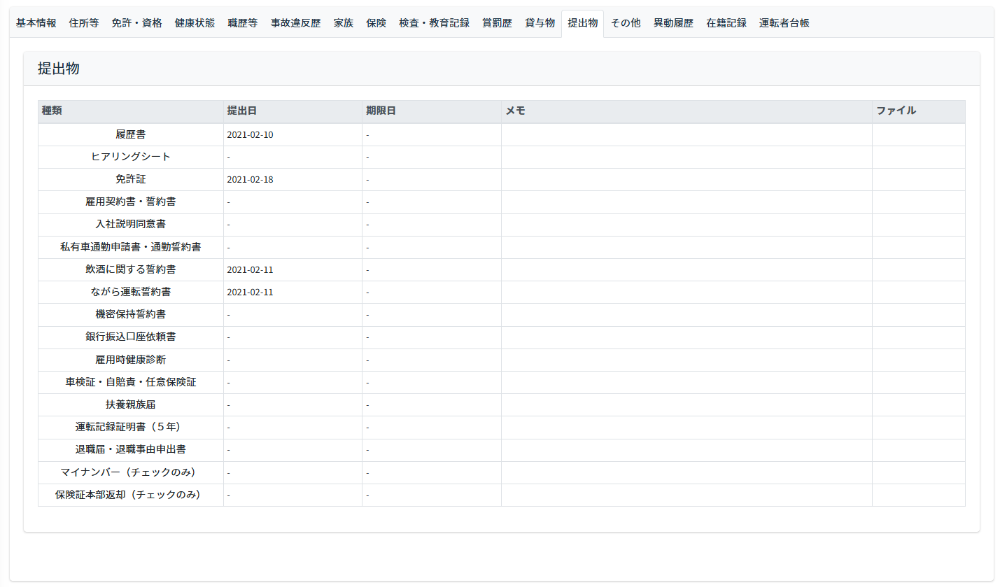
Task: Select the 機密保持誓約書 row label
Action: coord(130,314)
